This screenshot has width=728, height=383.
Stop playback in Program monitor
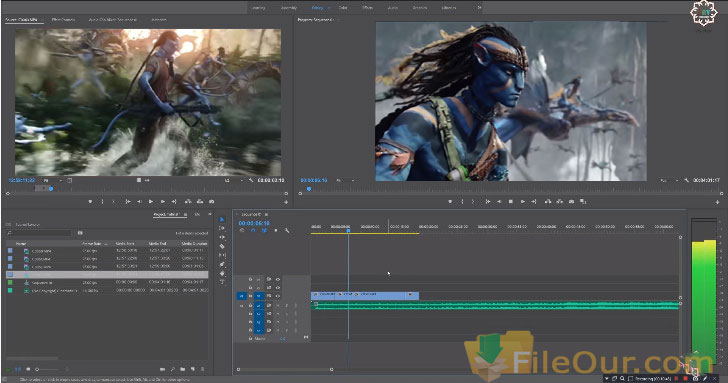pyautogui.click(x=511, y=201)
